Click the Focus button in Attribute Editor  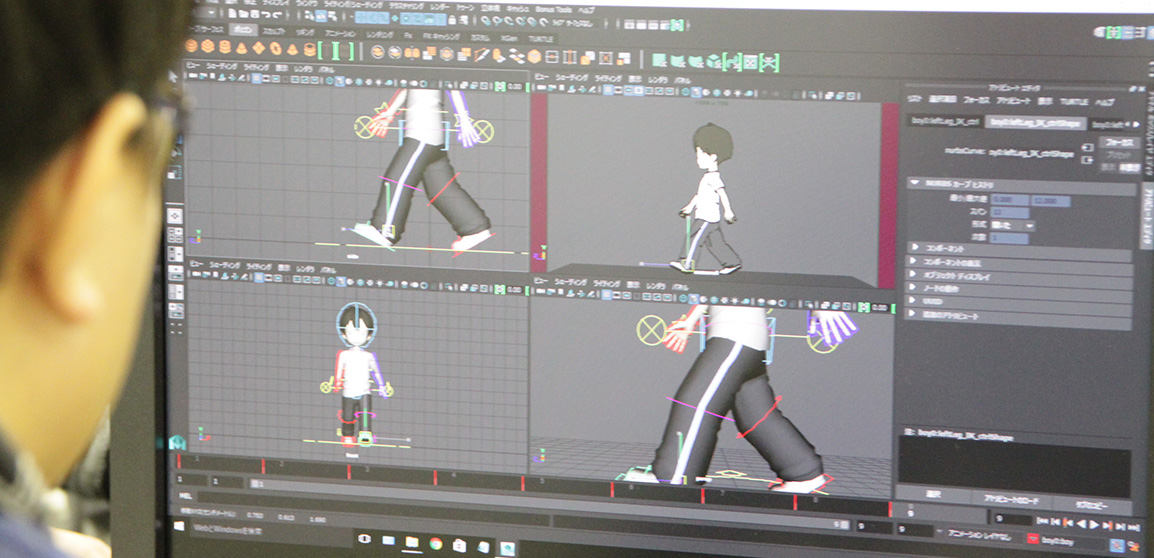1118,142
